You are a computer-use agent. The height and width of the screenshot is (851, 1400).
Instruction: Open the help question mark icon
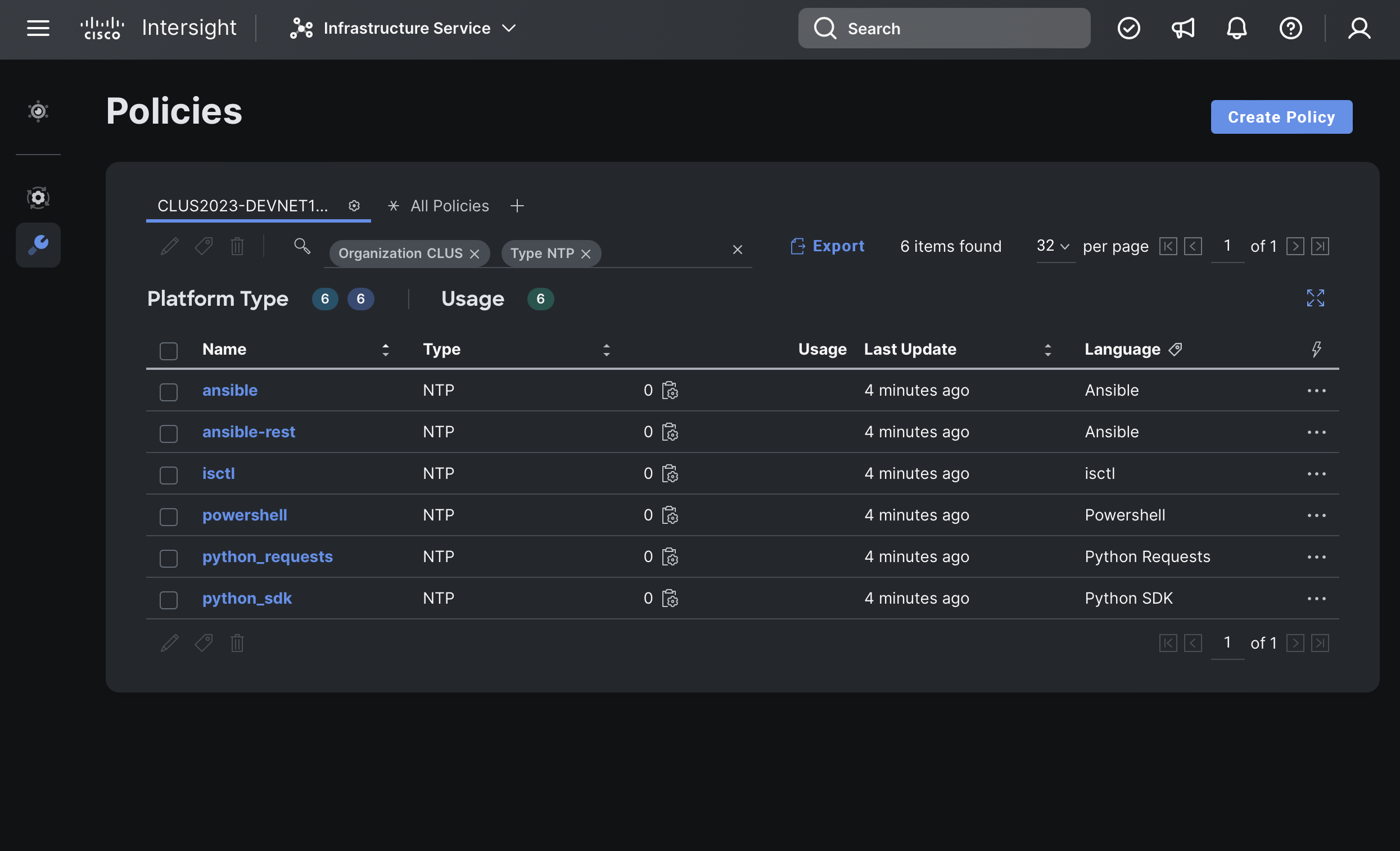[1290, 28]
